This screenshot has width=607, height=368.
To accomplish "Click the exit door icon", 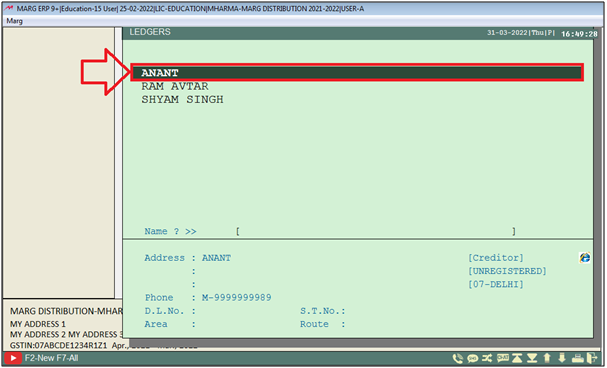I will click(592, 358).
